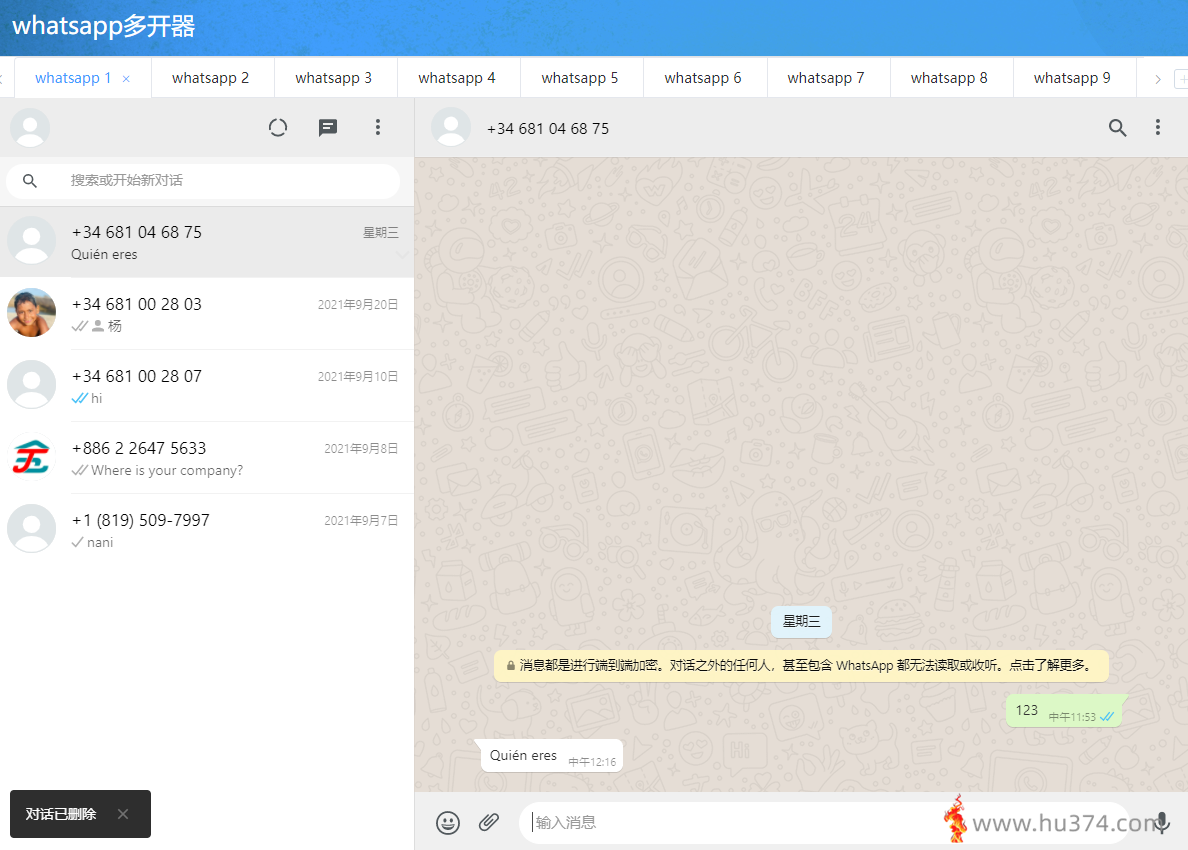Image resolution: width=1188 pixels, height=850 pixels.
Task: Click the encryption notice to learn more
Action: coord(802,665)
